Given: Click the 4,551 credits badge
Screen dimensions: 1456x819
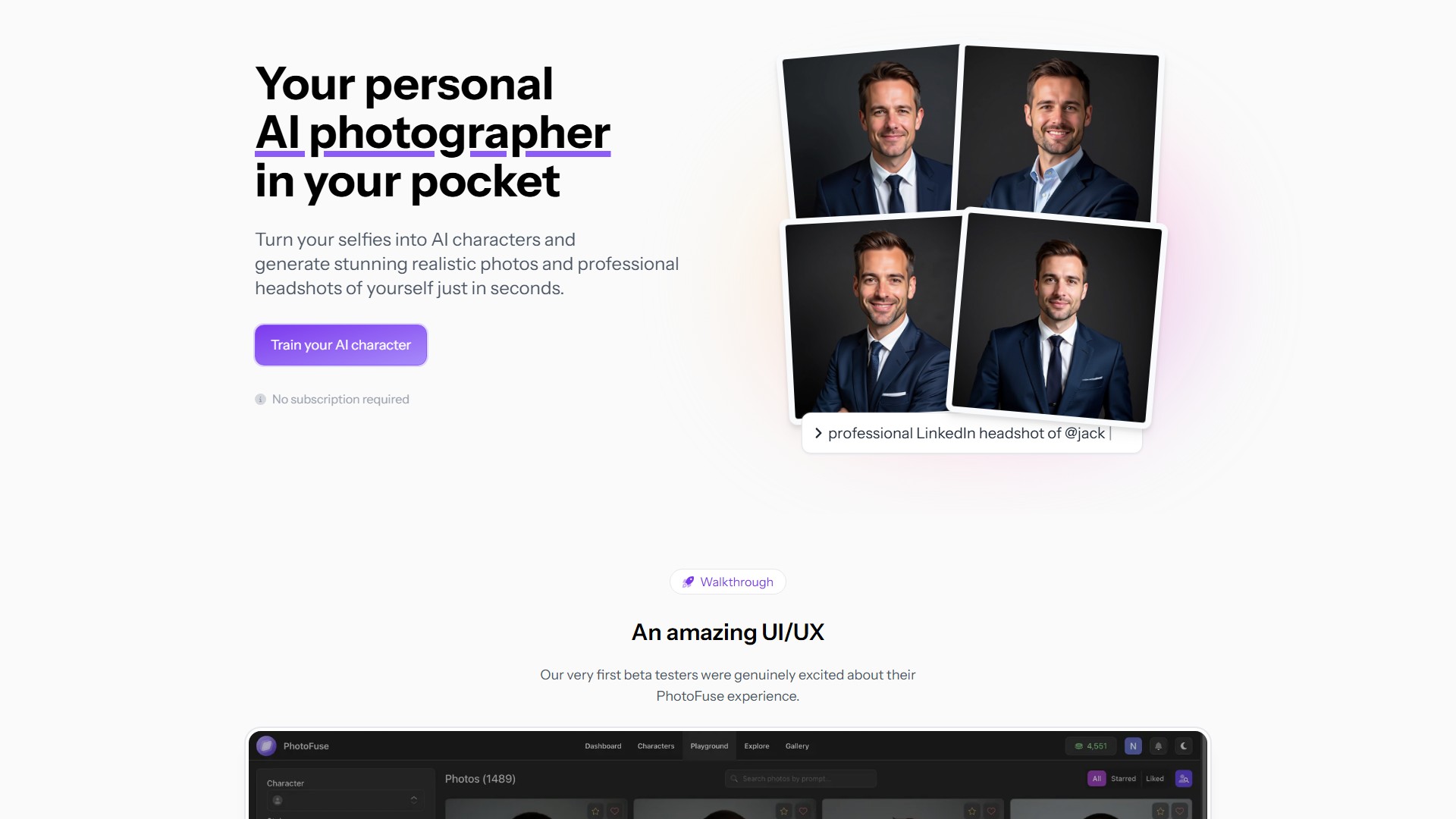Looking at the screenshot, I should 1090,746.
